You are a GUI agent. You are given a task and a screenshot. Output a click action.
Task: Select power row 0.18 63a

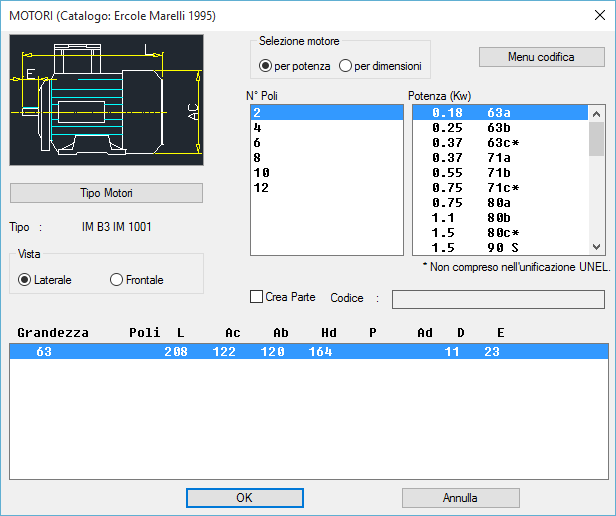click(500, 113)
